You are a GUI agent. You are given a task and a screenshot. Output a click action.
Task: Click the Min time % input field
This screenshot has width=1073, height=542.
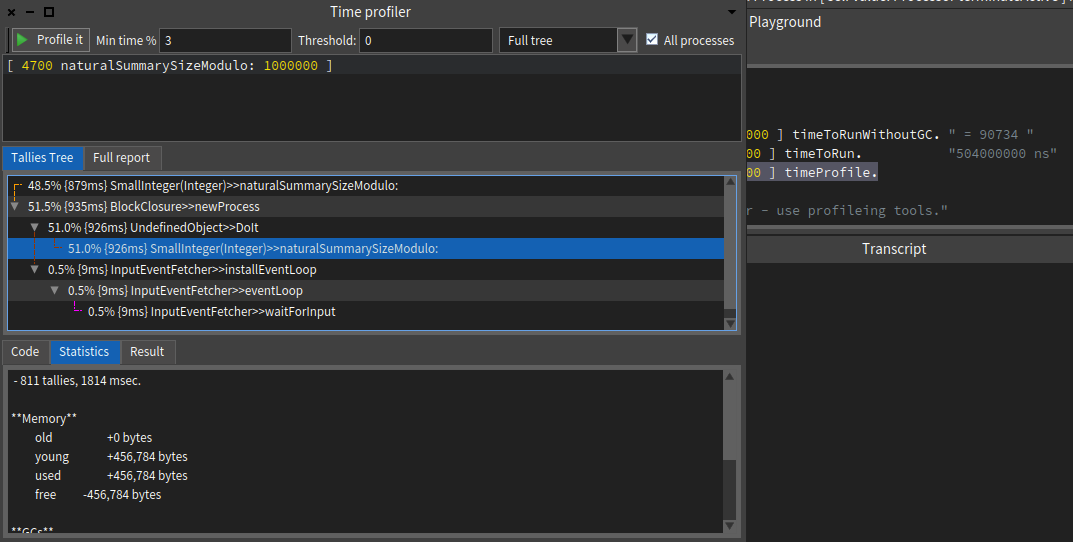tap(225, 40)
